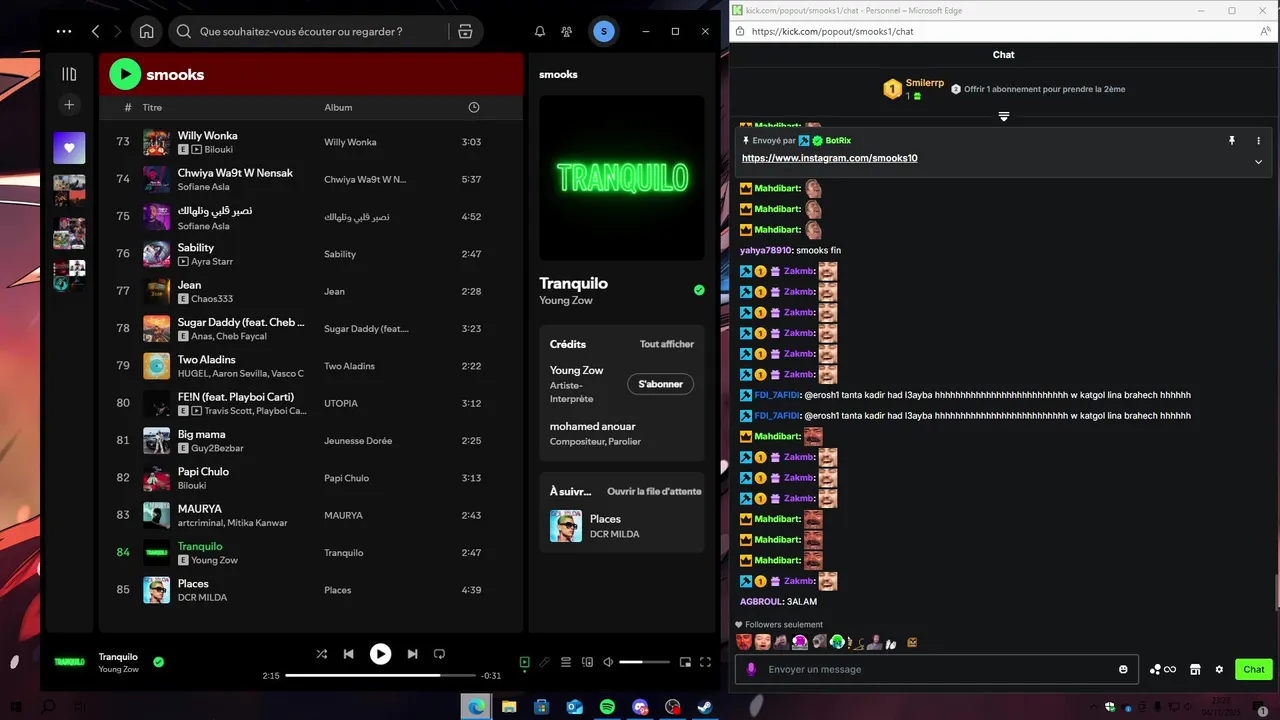
Task: Open Spotify home page
Action: (146, 31)
